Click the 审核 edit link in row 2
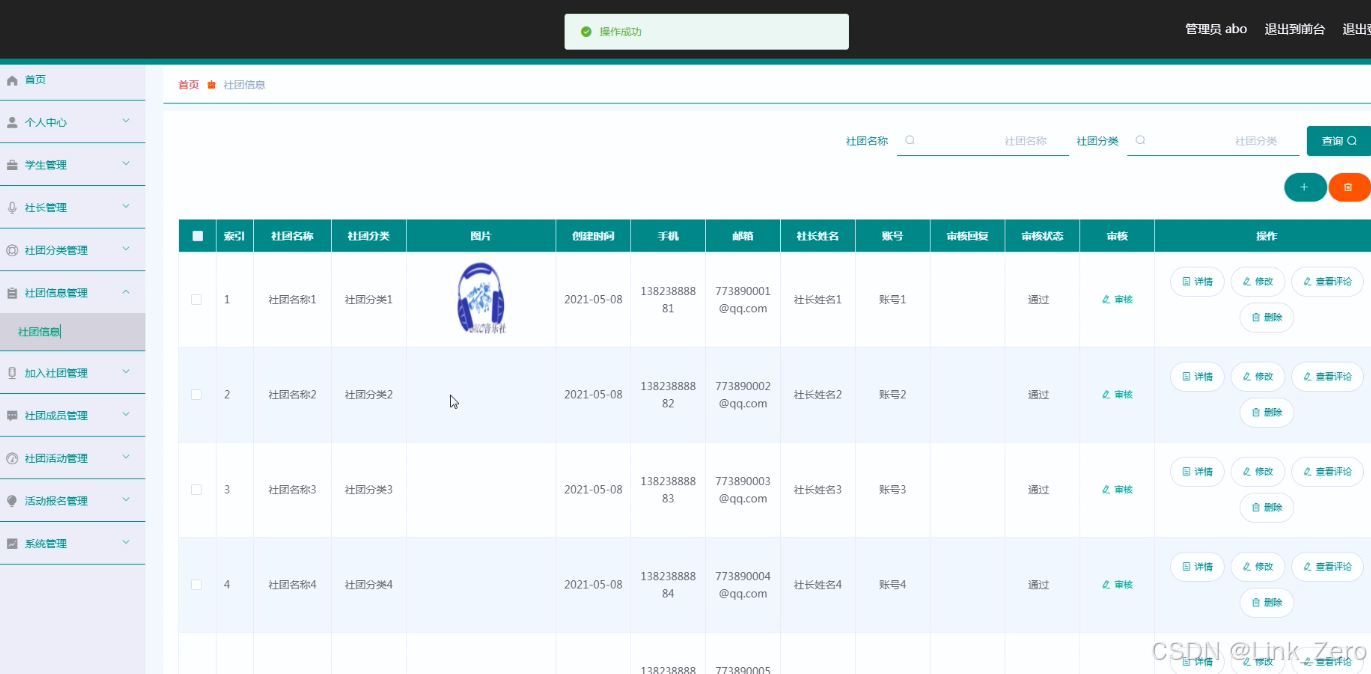The image size is (1371, 674). tap(1117, 394)
